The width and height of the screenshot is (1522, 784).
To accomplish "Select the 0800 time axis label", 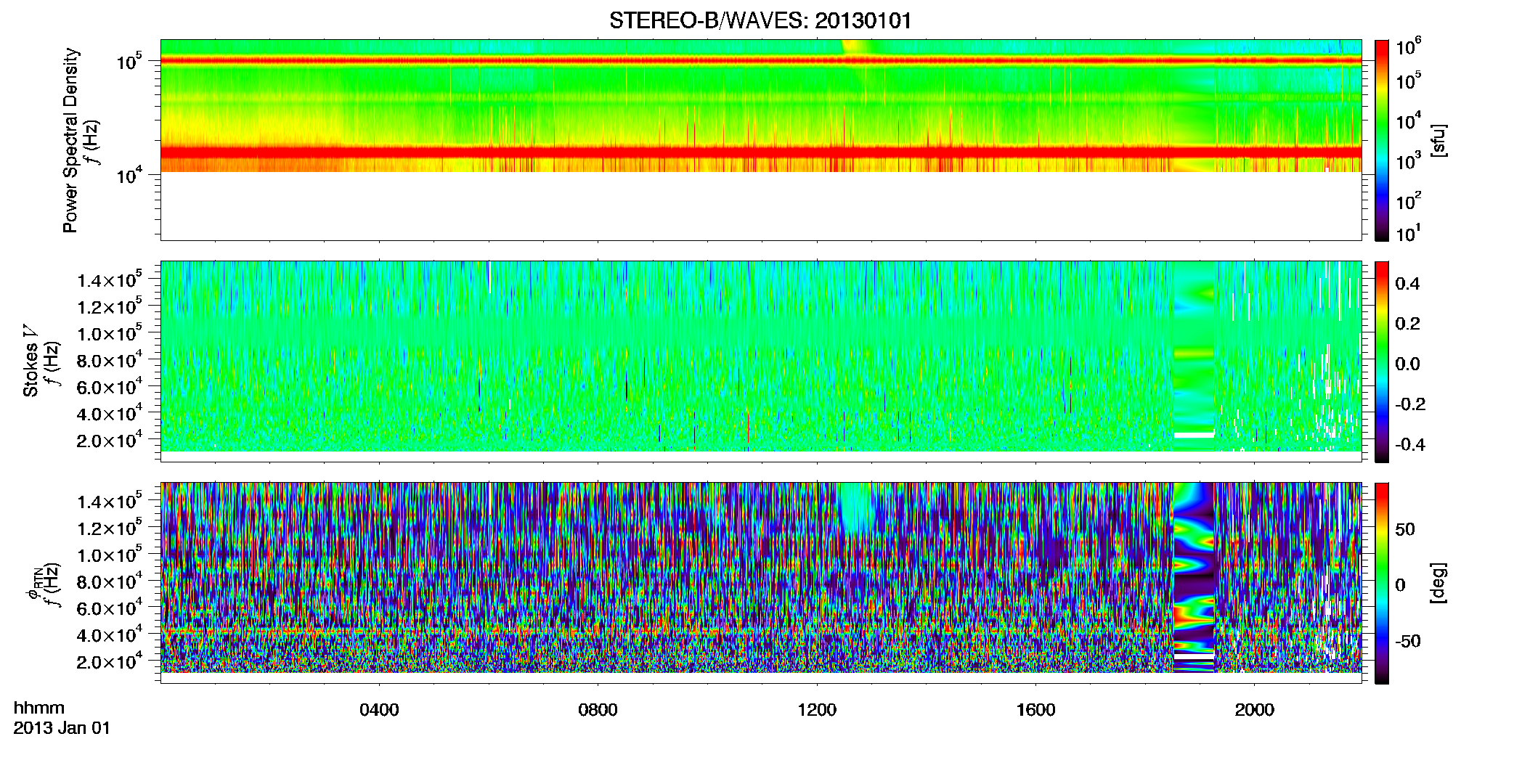I will point(598,710).
